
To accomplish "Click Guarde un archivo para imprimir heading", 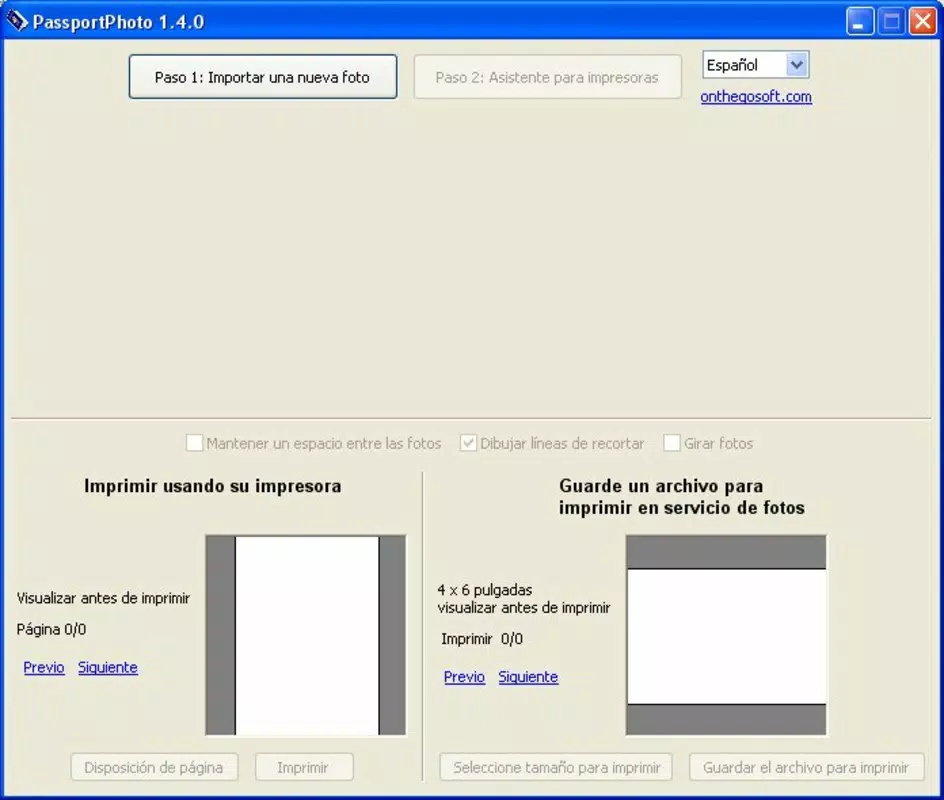I will [682, 497].
